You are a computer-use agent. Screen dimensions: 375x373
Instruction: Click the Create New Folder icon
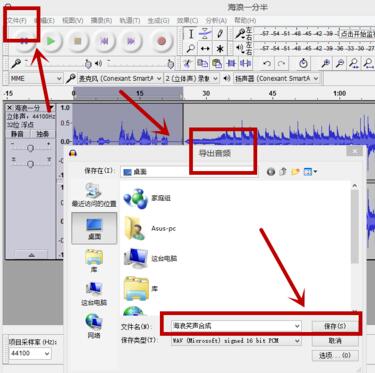coord(295,172)
